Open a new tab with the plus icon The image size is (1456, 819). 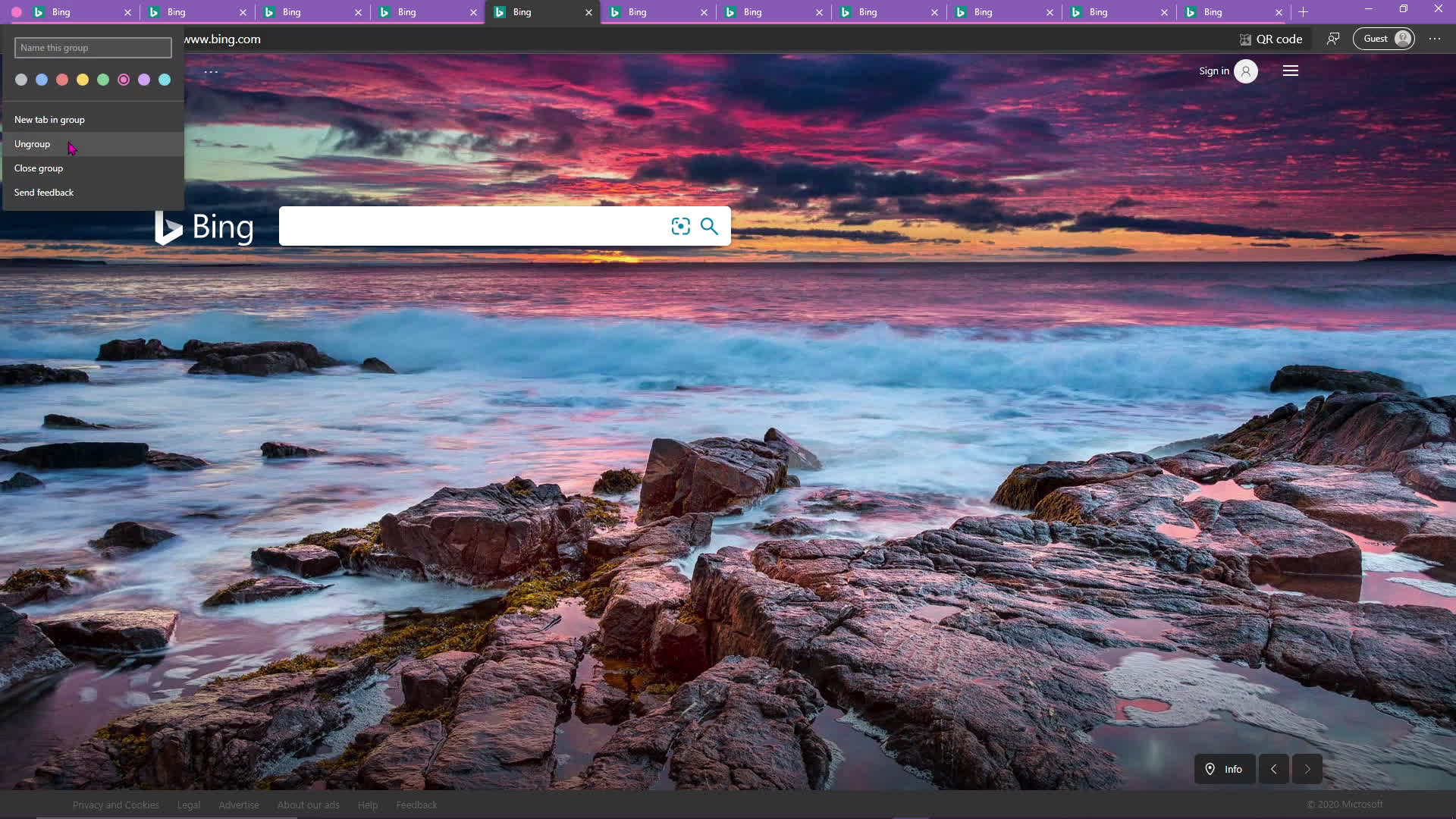coord(1303,12)
